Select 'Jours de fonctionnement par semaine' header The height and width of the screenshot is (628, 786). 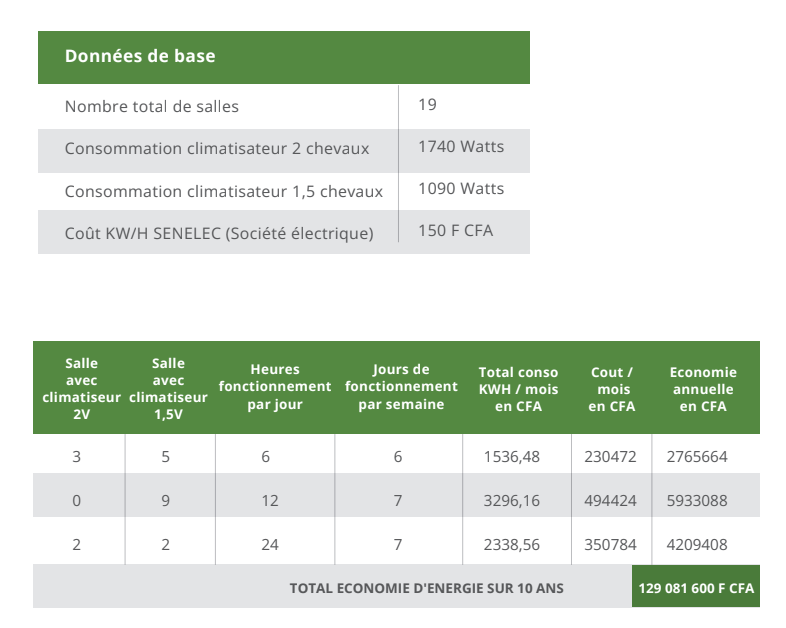(x=401, y=387)
